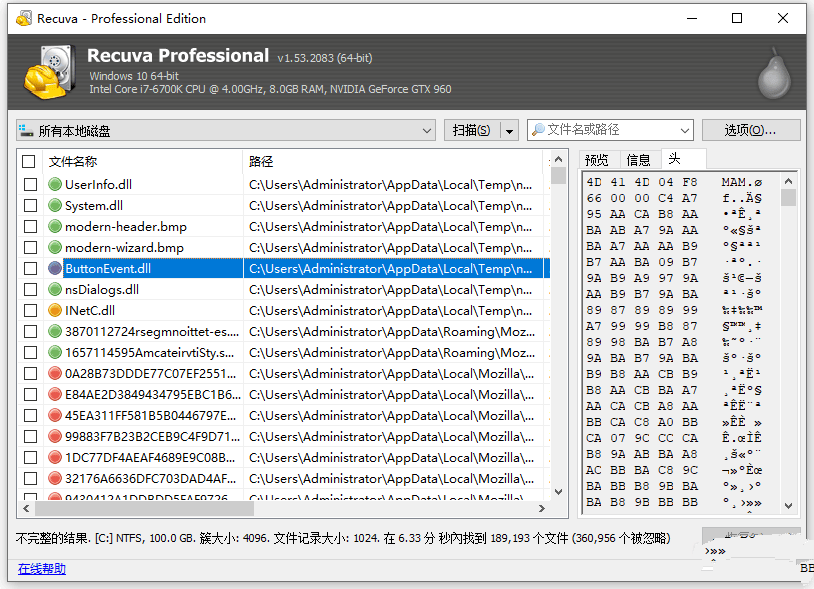This screenshot has height=589, width=814.
Task: Open the 在线帮助 online help link
Action: coord(42,569)
